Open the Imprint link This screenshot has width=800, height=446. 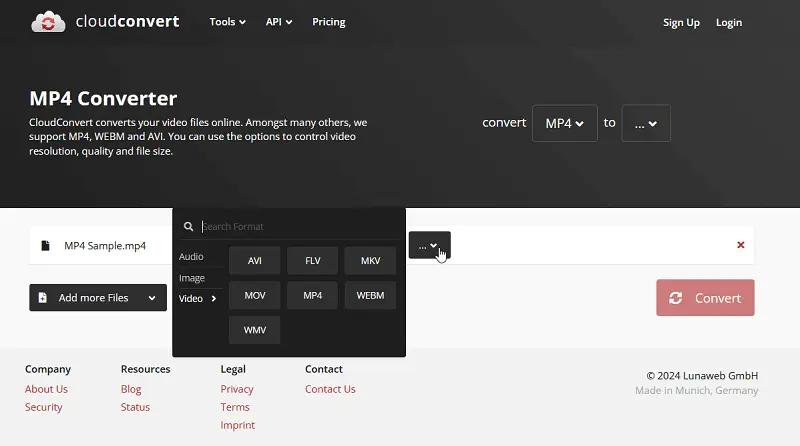[x=238, y=425]
